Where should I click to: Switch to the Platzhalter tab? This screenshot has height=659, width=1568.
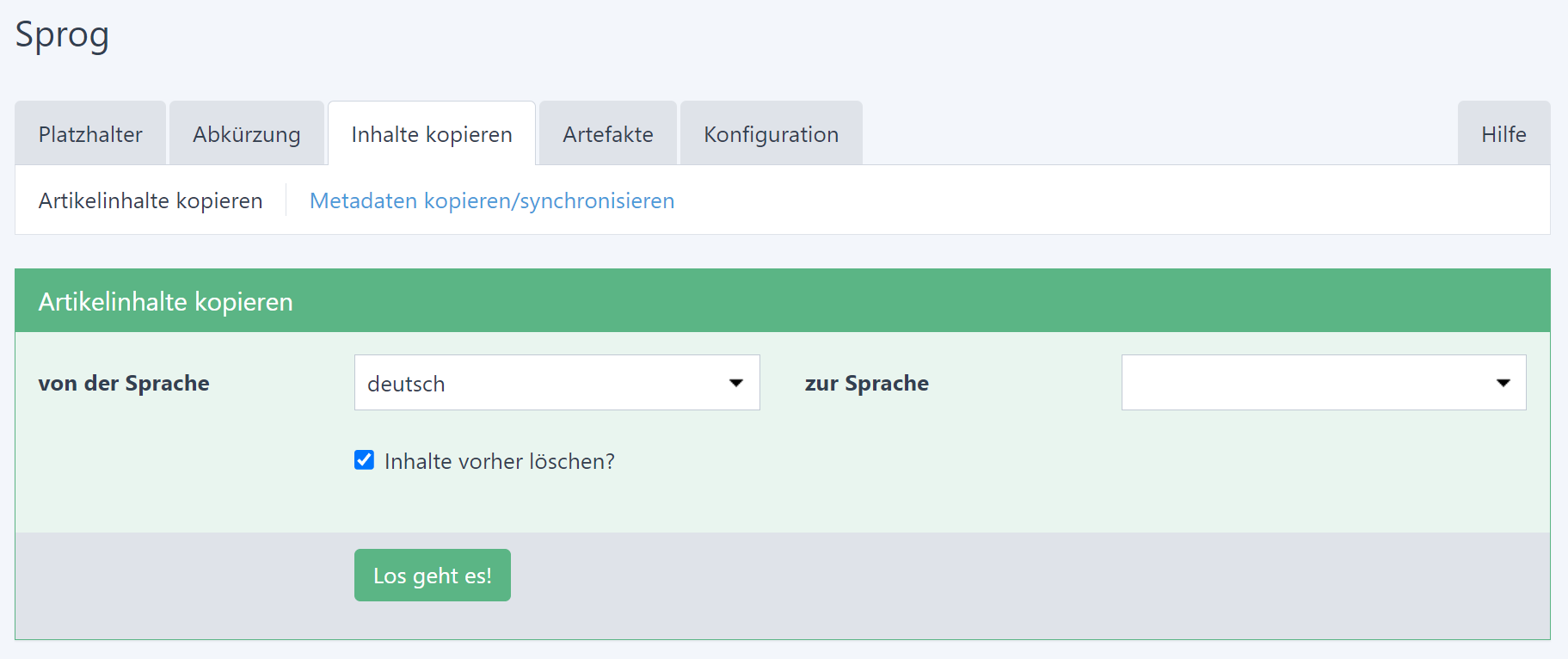[90, 134]
